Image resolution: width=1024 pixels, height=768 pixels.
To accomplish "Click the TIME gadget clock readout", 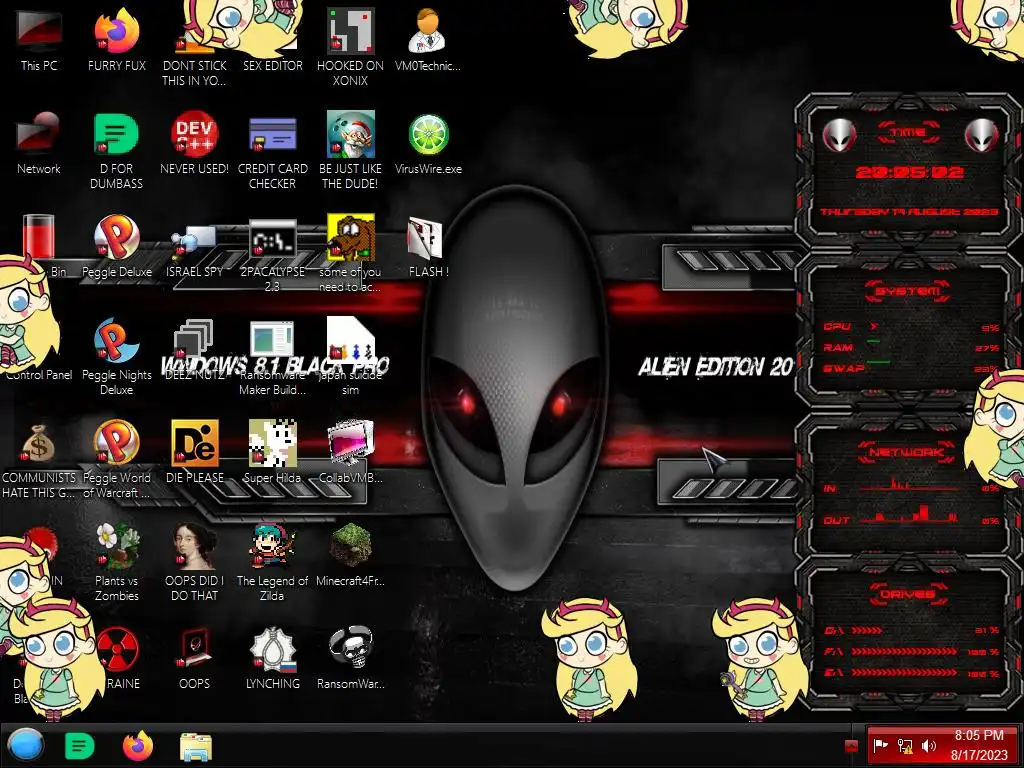I will click(x=909, y=172).
